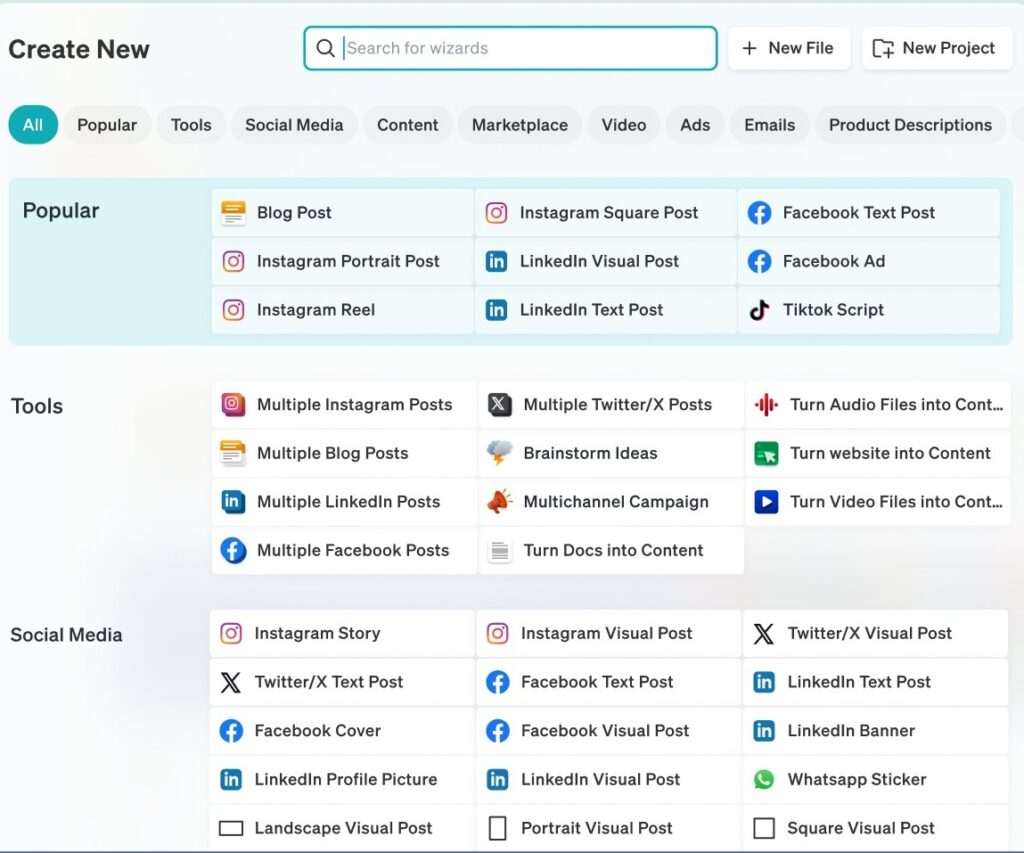Click Instagram icon beside Instagram Reel

click(233, 310)
